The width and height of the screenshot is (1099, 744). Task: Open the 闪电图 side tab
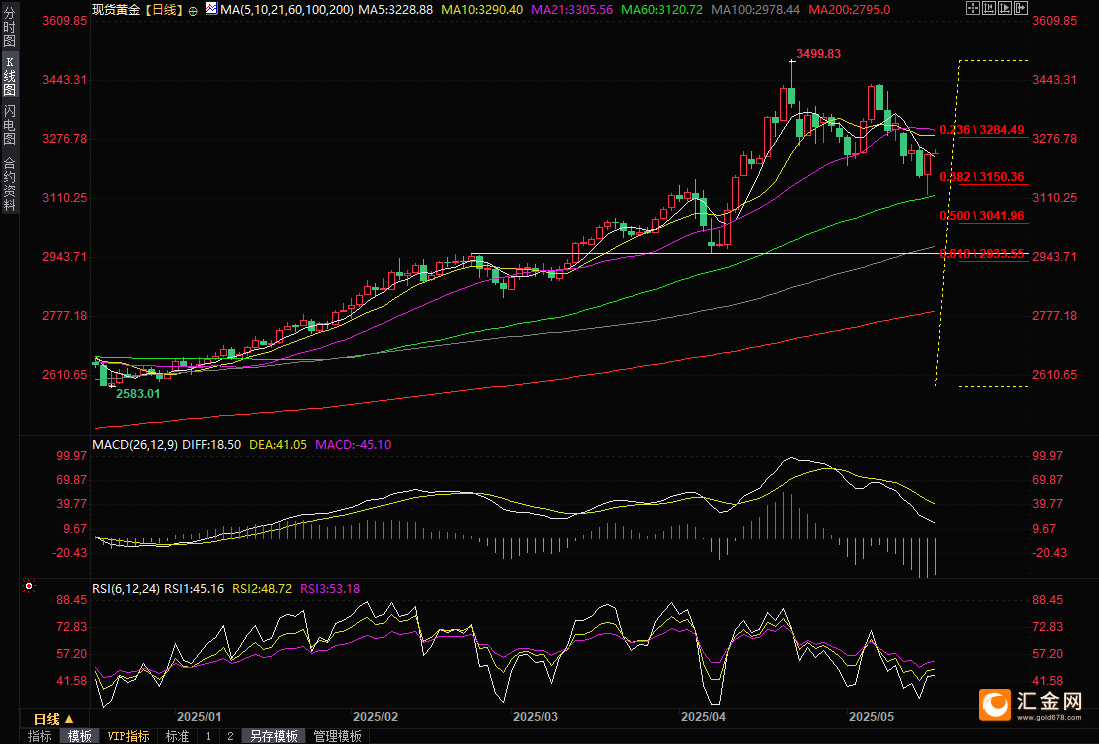tap(9, 124)
